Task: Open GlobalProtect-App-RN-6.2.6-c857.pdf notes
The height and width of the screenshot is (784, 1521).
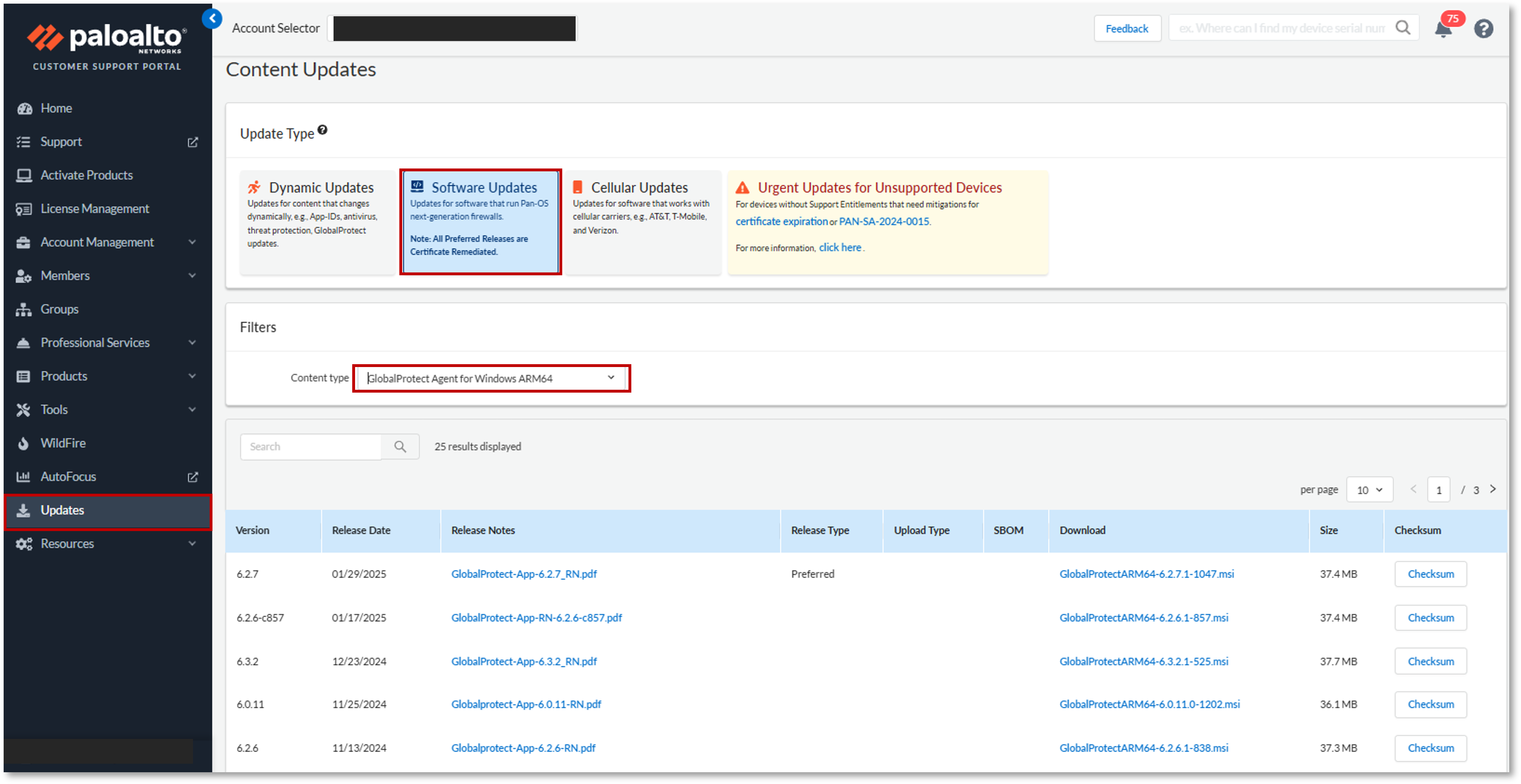Action: (536, 618)
